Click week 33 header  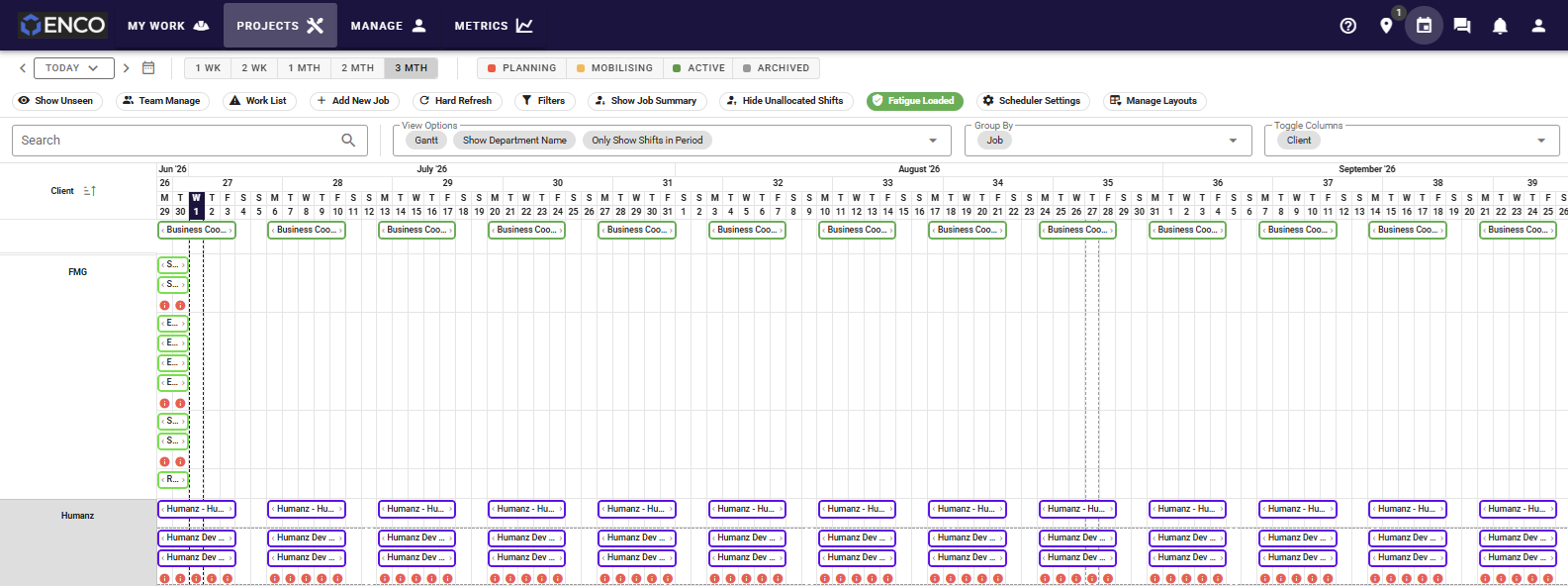pos(887,183)
